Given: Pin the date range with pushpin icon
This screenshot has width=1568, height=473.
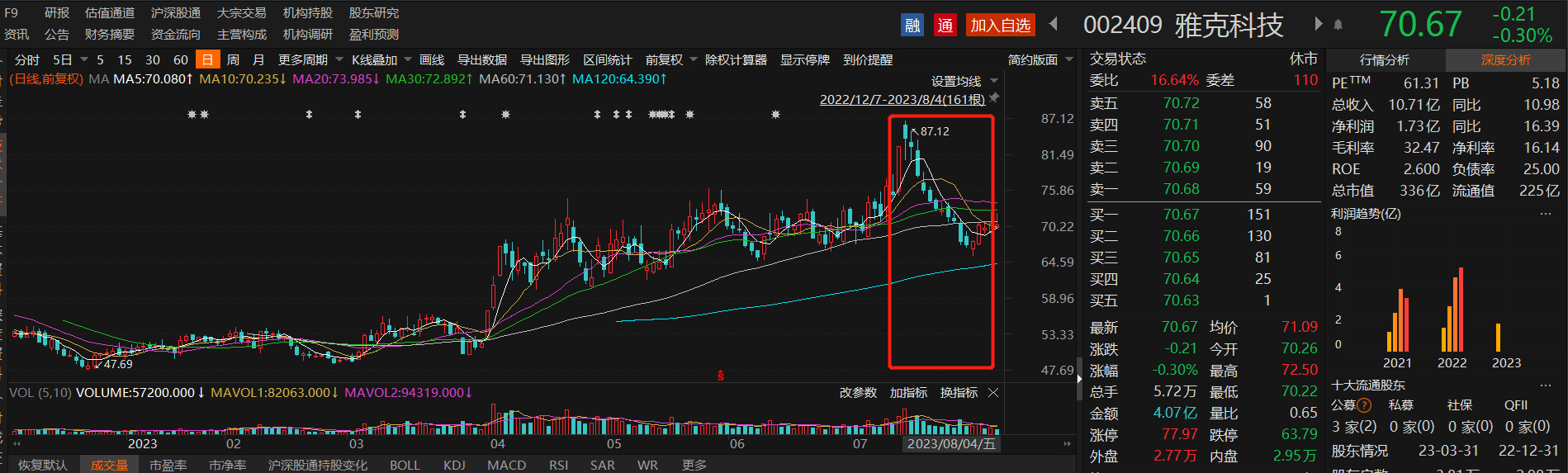Looking at the screenshot, I should (994, 98).
